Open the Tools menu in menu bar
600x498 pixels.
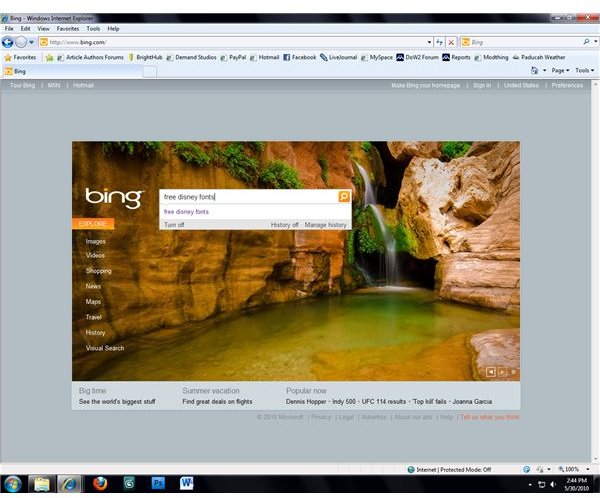coord(93,29)
